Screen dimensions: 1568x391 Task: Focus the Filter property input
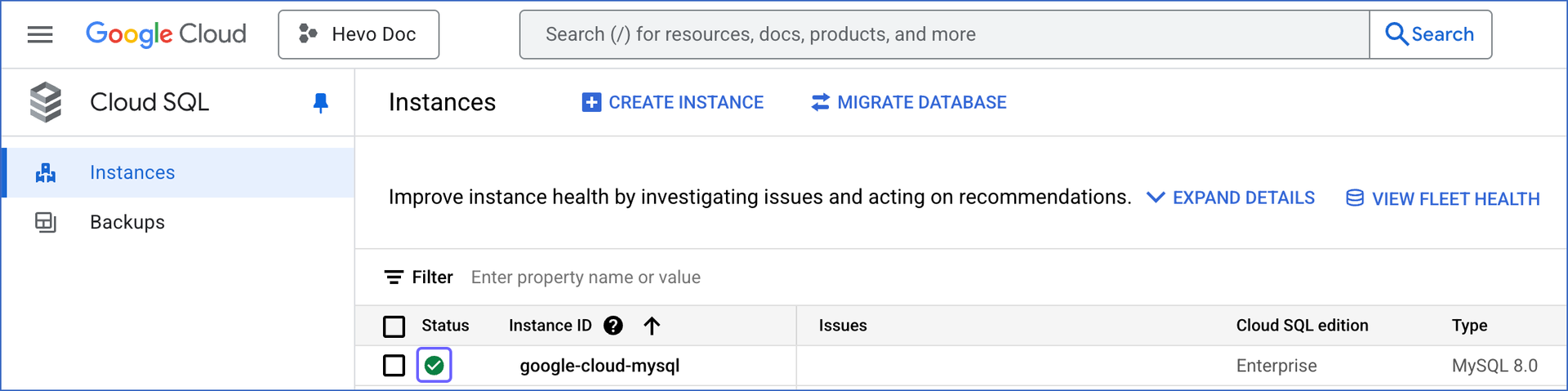pyautogui.click(x=586, y=278)
